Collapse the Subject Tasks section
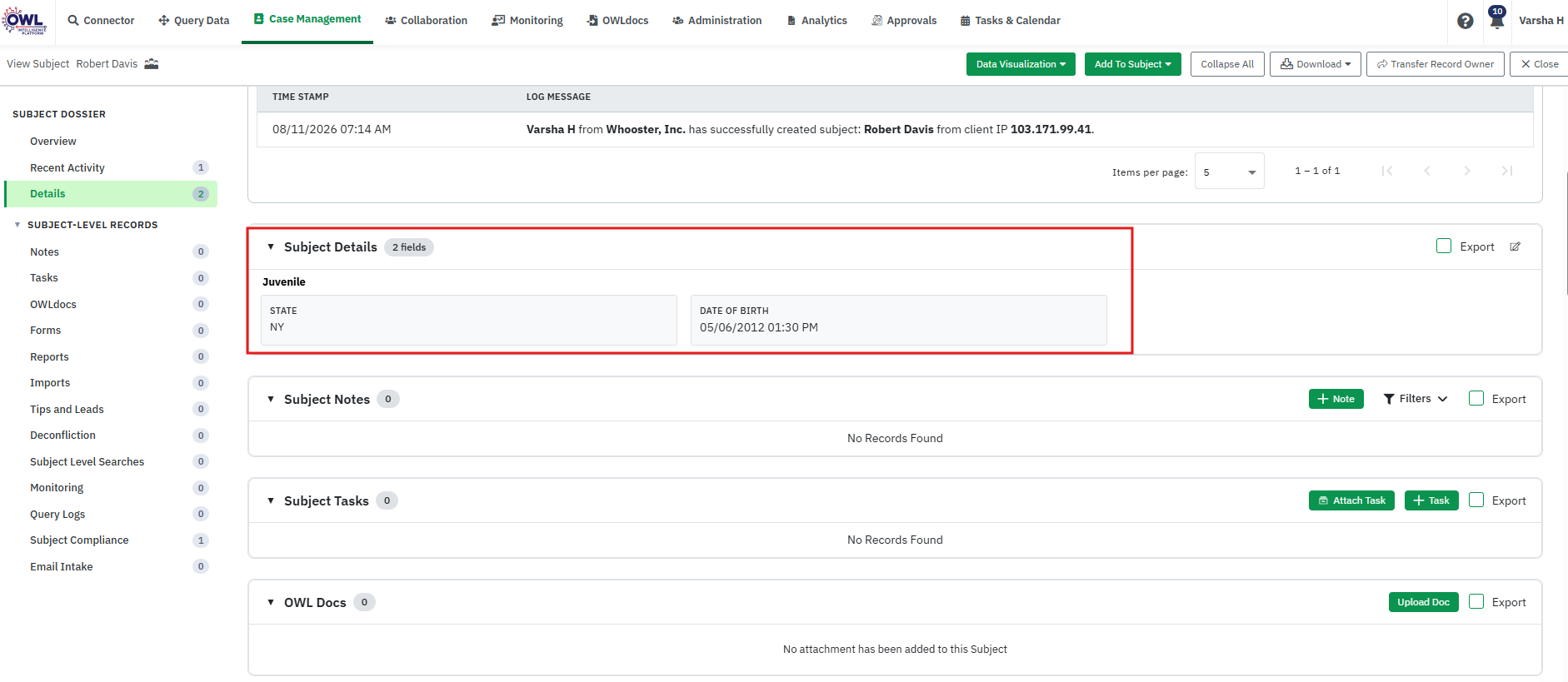Viewport: 1568px width, 682px height. pos(271,500)
